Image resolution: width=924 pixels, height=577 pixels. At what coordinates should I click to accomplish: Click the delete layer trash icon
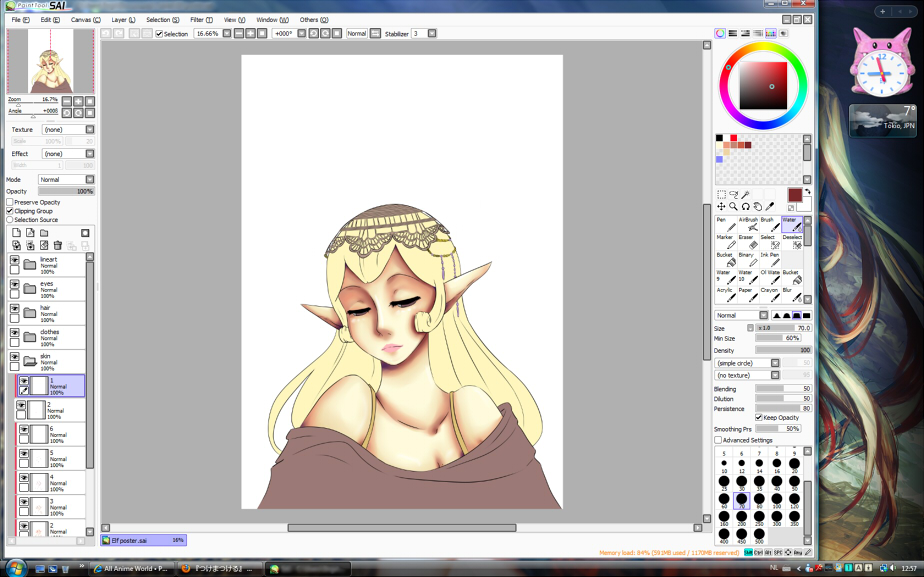click(58, 245)
